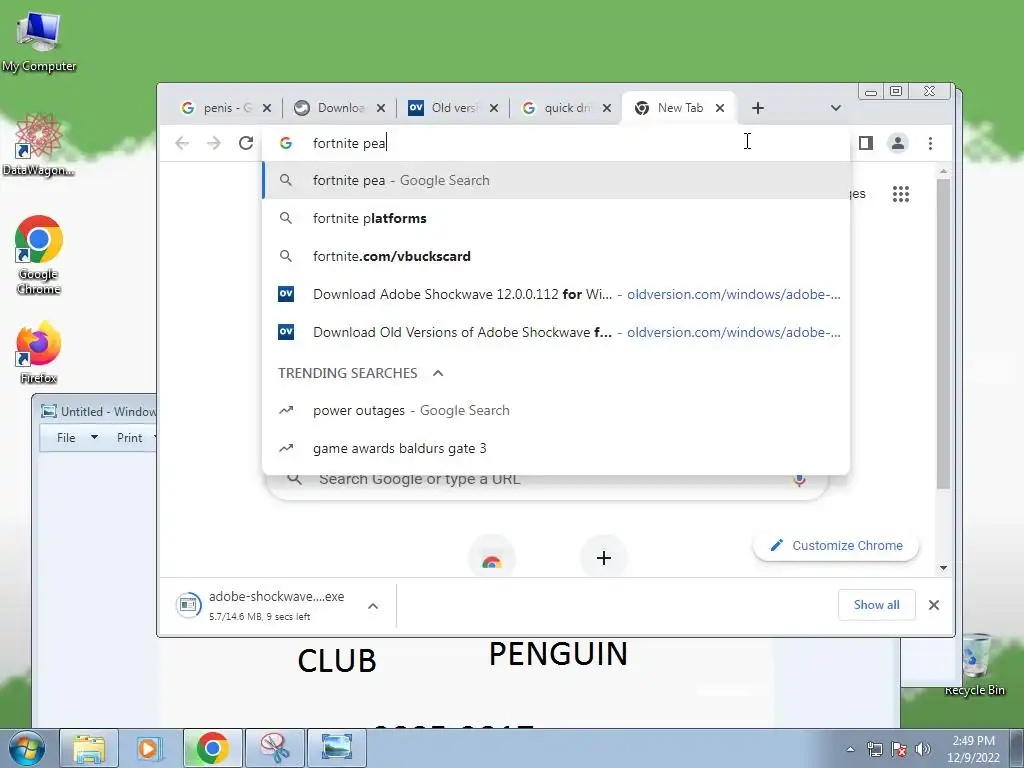
Task: Open Firefox desktop shortcut
Action: click(x=39, y=353)
